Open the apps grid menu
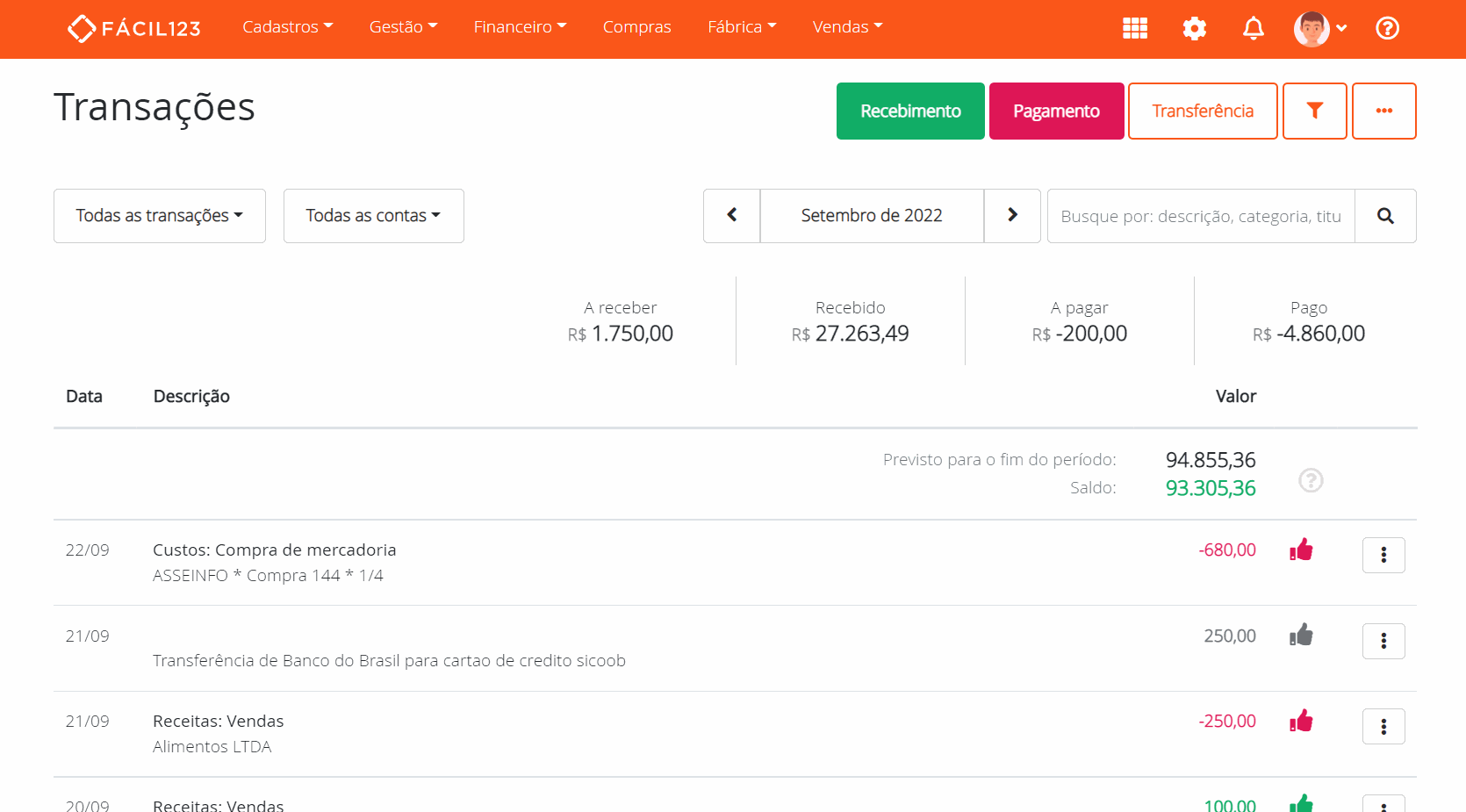This screenshot has height=812, width=1466. coord(1134,28)
